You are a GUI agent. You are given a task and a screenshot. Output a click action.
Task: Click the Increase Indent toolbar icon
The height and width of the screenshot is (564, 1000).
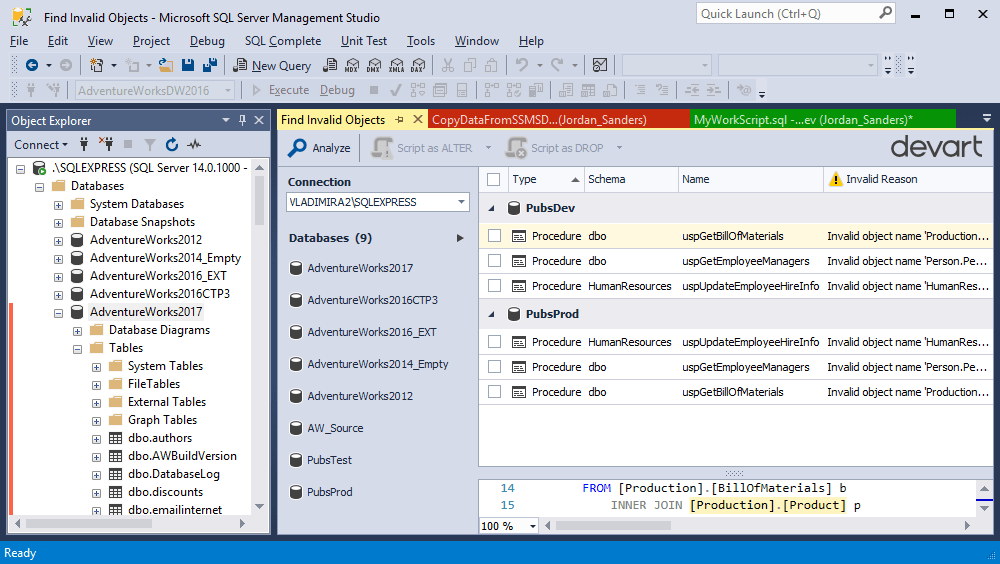(x=714, y=91)
